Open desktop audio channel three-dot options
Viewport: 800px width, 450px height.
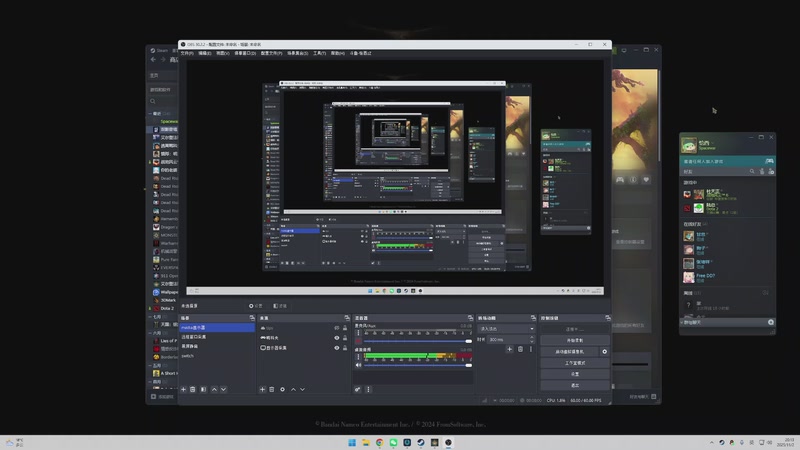(358, 357)
